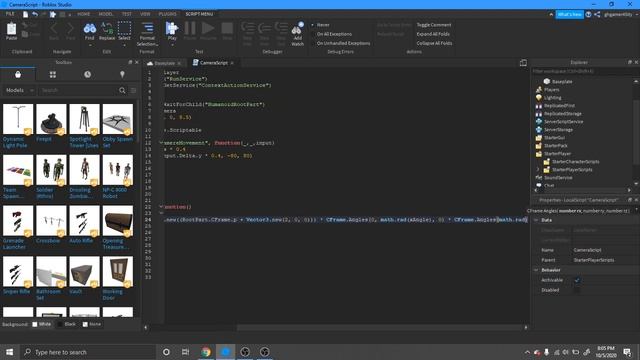Click the share icon near the username
The width and height of the screenshot is (640, 360).
click(597, 14)
